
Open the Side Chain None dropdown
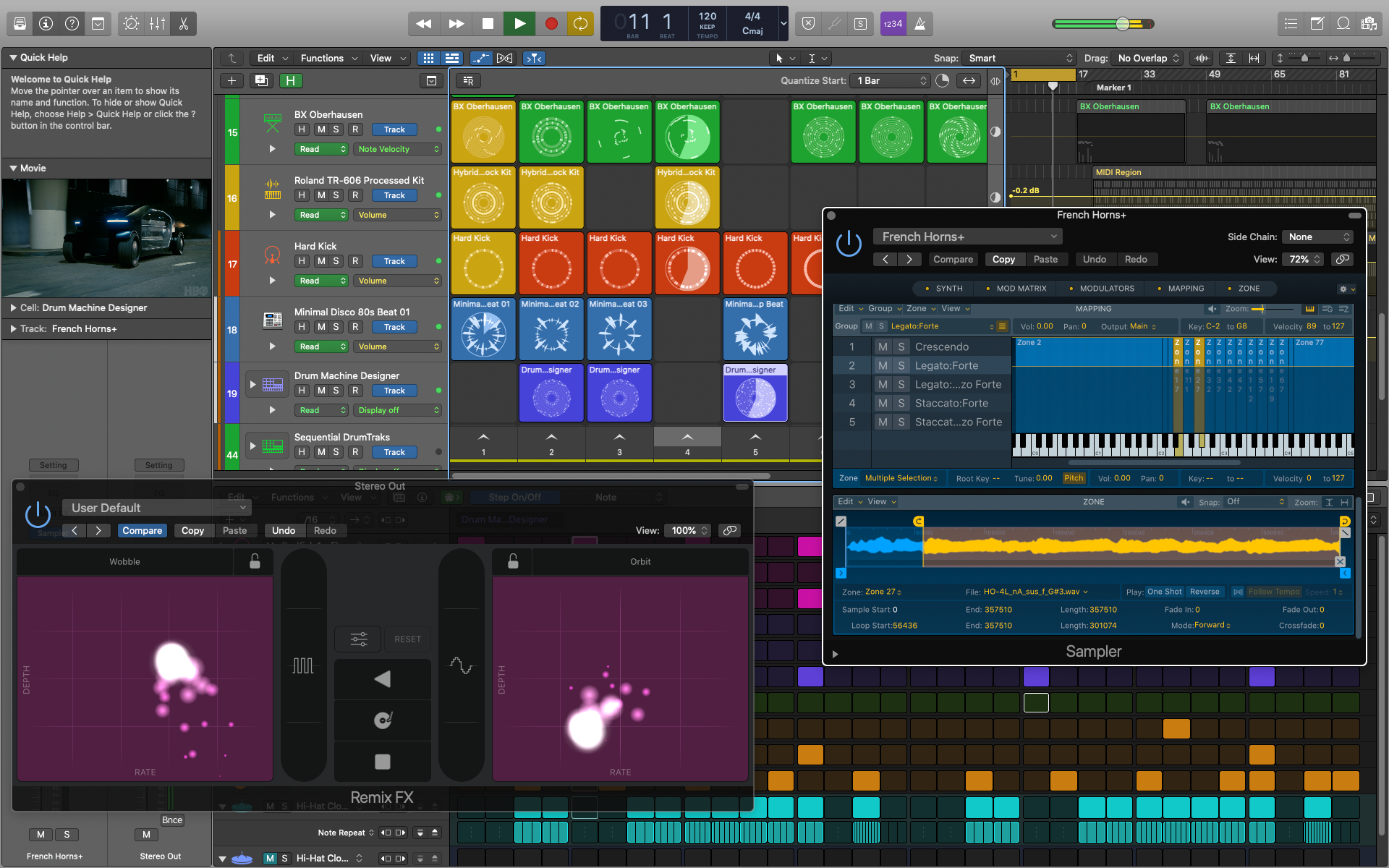click(x=1317, y=237)
